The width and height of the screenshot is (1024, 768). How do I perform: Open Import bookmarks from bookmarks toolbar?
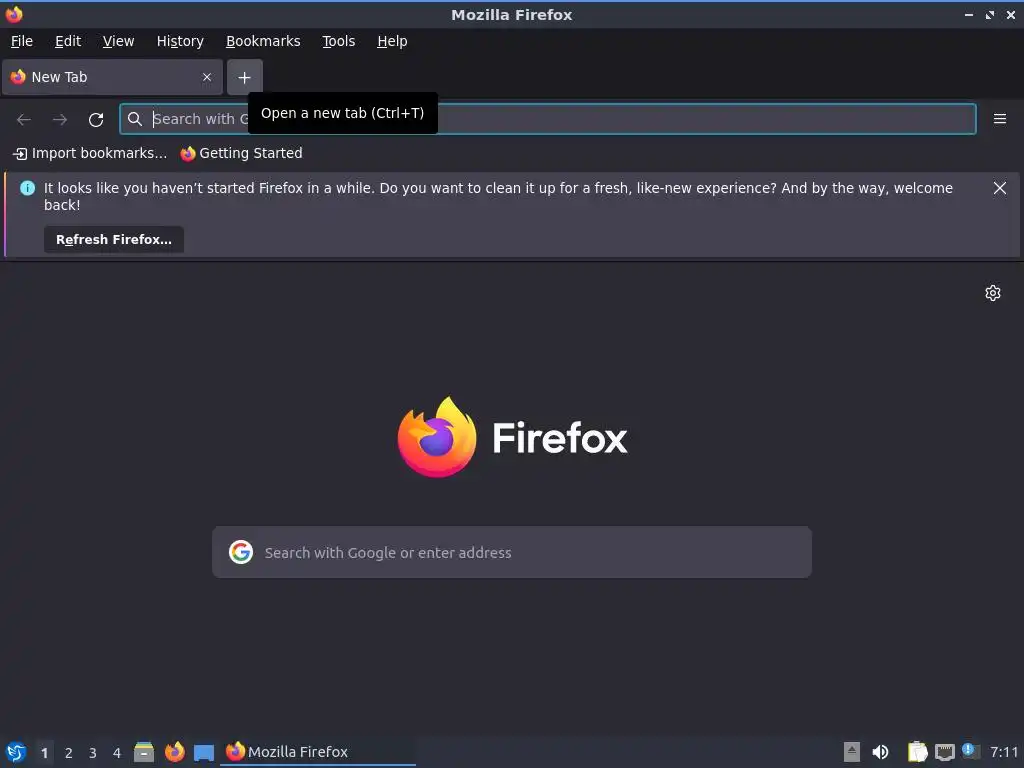click(90, 153)
